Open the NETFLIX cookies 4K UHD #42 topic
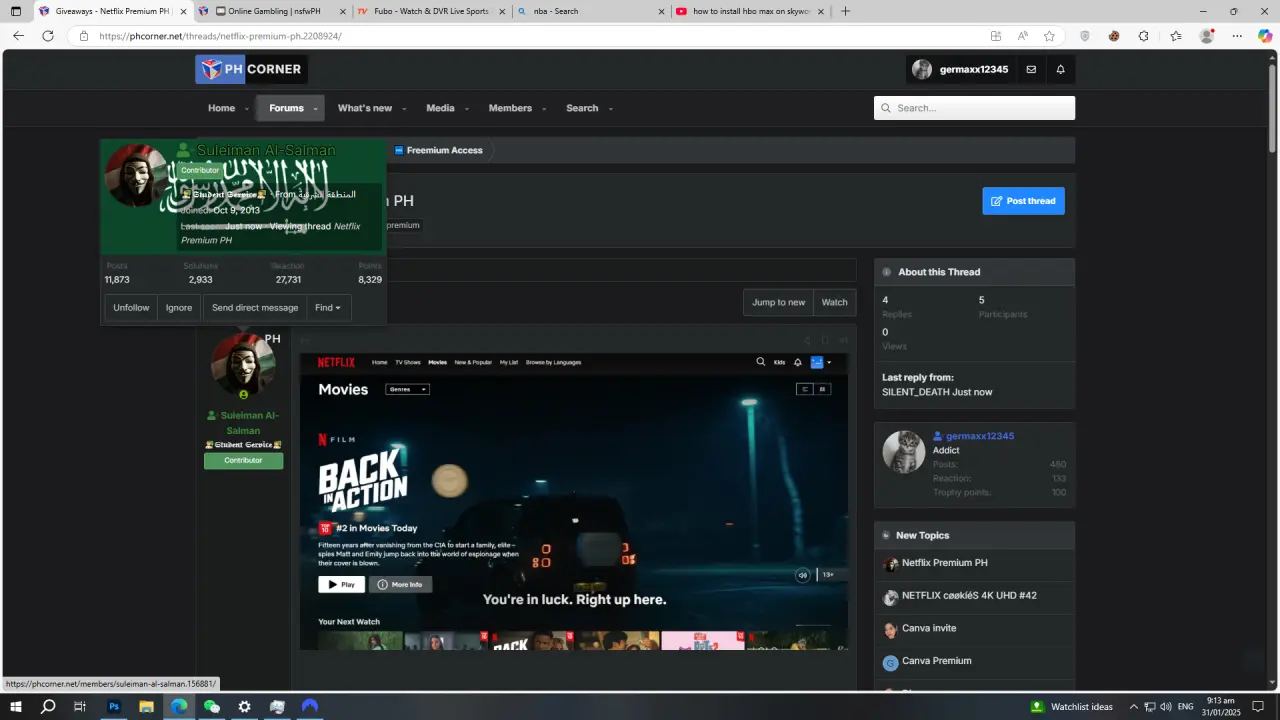This screenshot has height=720, width=1280. pyautogui.click(x=969, y=596)
